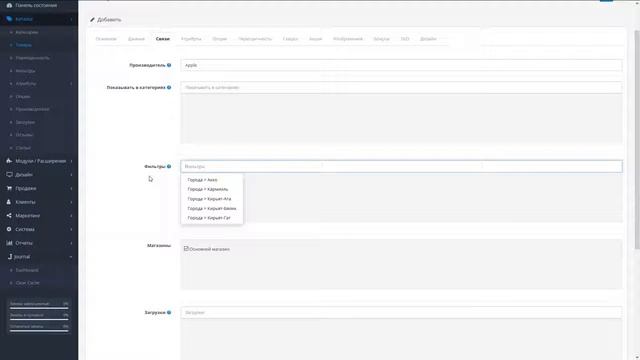This screenshot has height=360, width=640.
Task: Switch to the Периодичность tab
Action: (x=255, y=39)
